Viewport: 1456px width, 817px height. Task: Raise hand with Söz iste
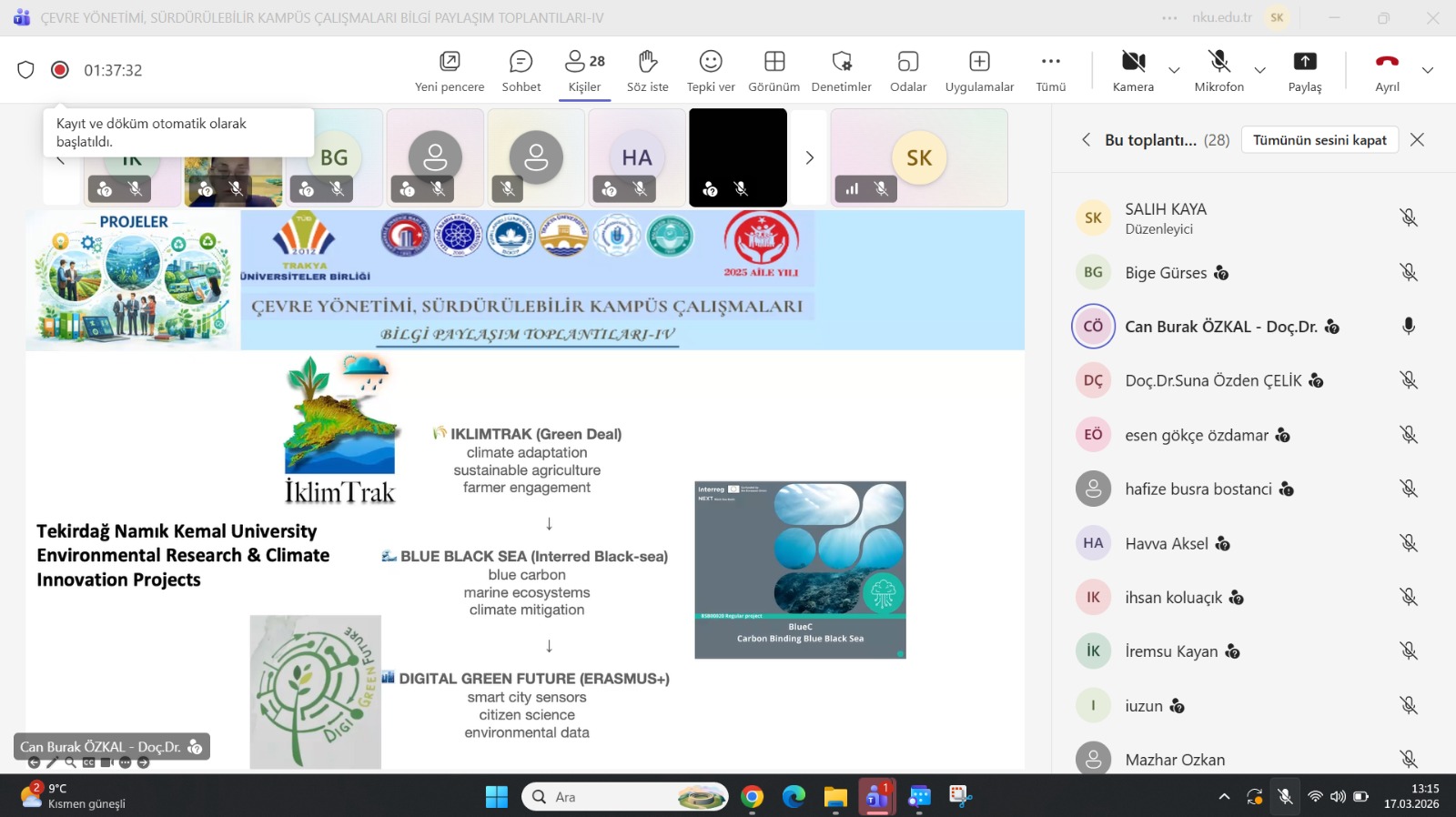[647, 71]
